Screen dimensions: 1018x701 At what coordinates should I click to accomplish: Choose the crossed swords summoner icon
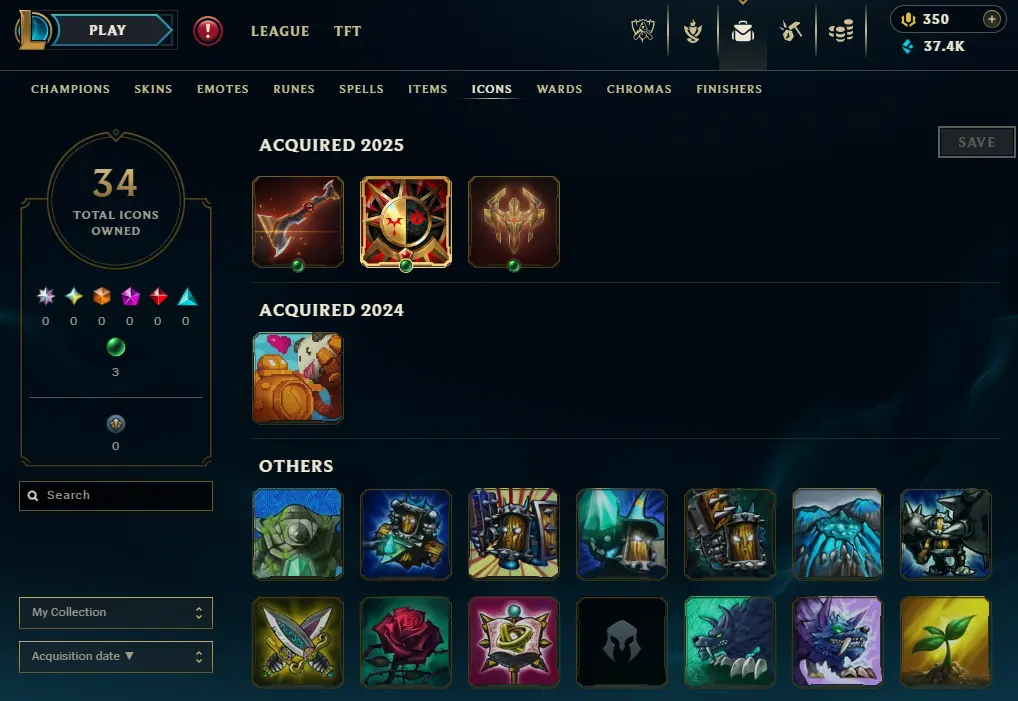coord(298,641)
